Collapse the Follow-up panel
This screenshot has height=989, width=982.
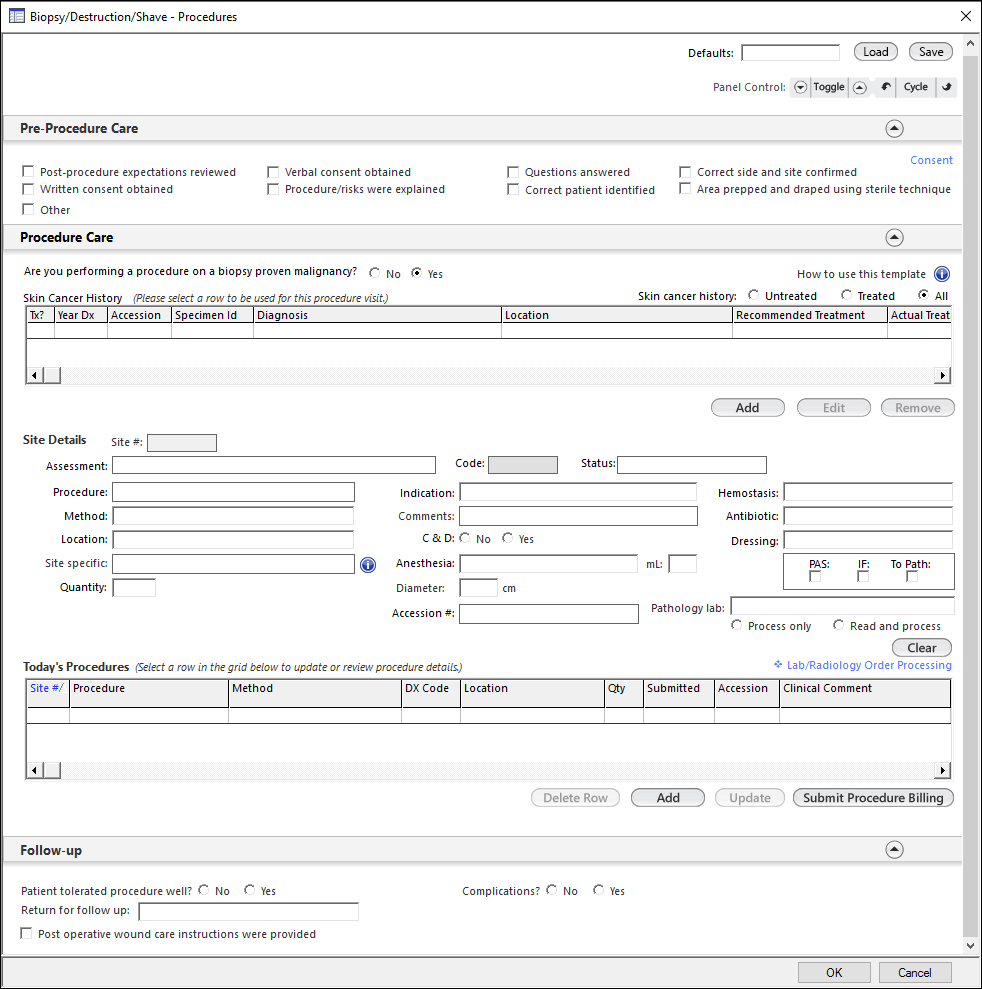click(x=894, y=850)
